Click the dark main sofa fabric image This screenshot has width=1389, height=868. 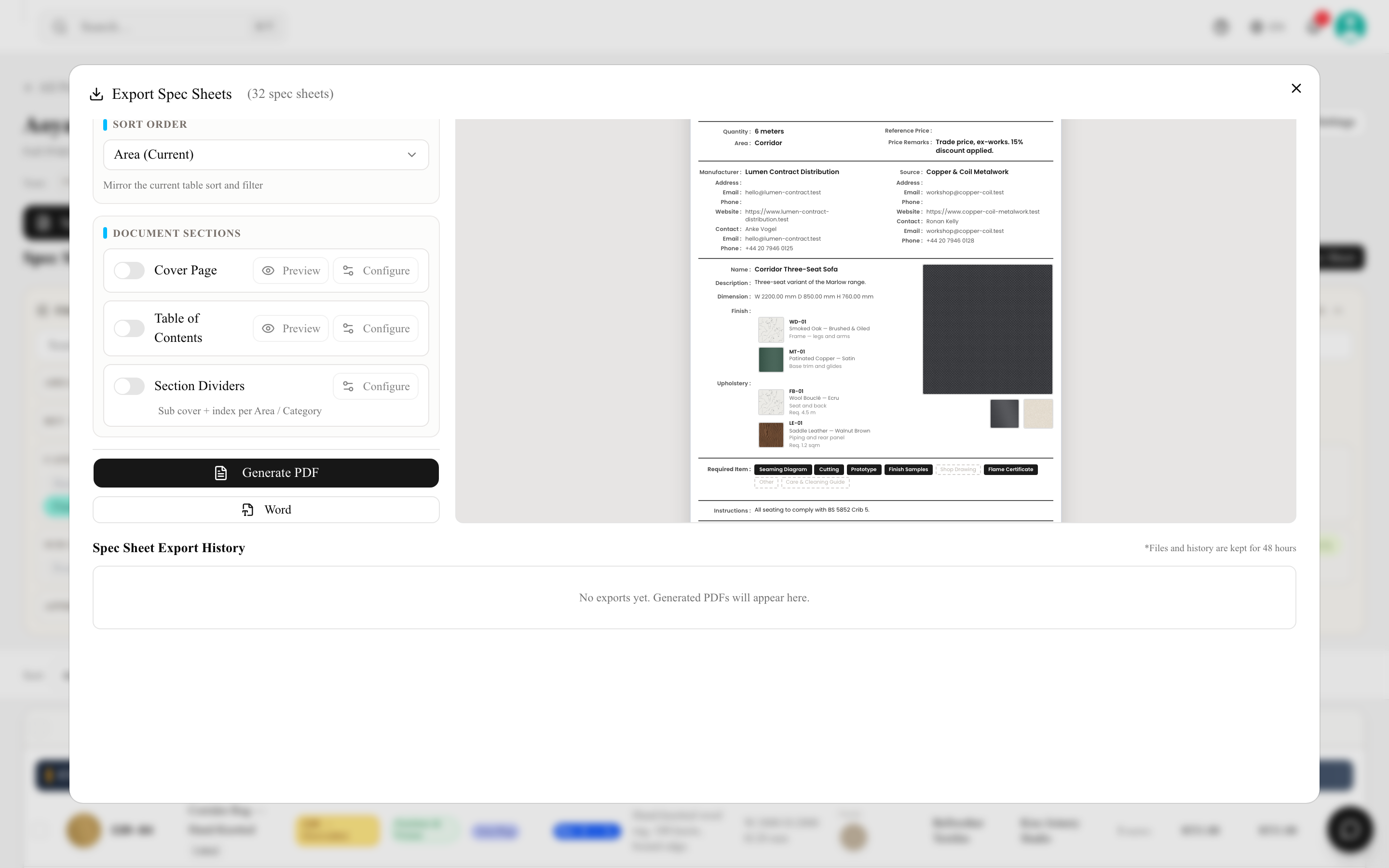(x=987, y=329)
